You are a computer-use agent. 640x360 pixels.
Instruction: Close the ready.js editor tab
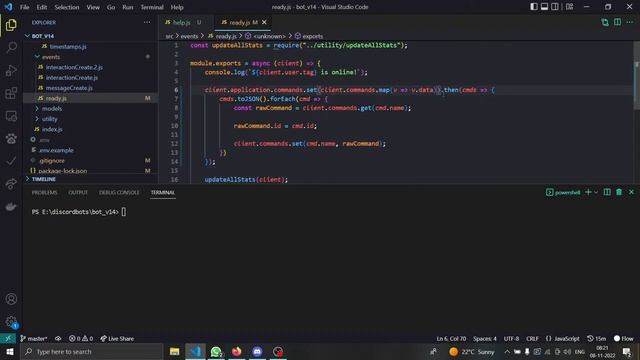click(x=264, y=22)
